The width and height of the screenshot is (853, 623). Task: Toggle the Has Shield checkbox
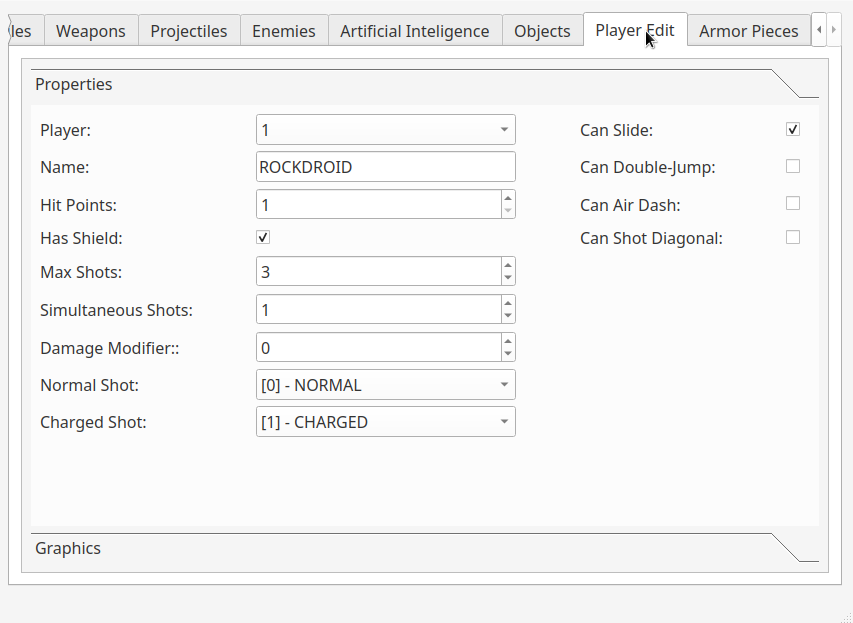pyautogui.click(x=263, y=238)
